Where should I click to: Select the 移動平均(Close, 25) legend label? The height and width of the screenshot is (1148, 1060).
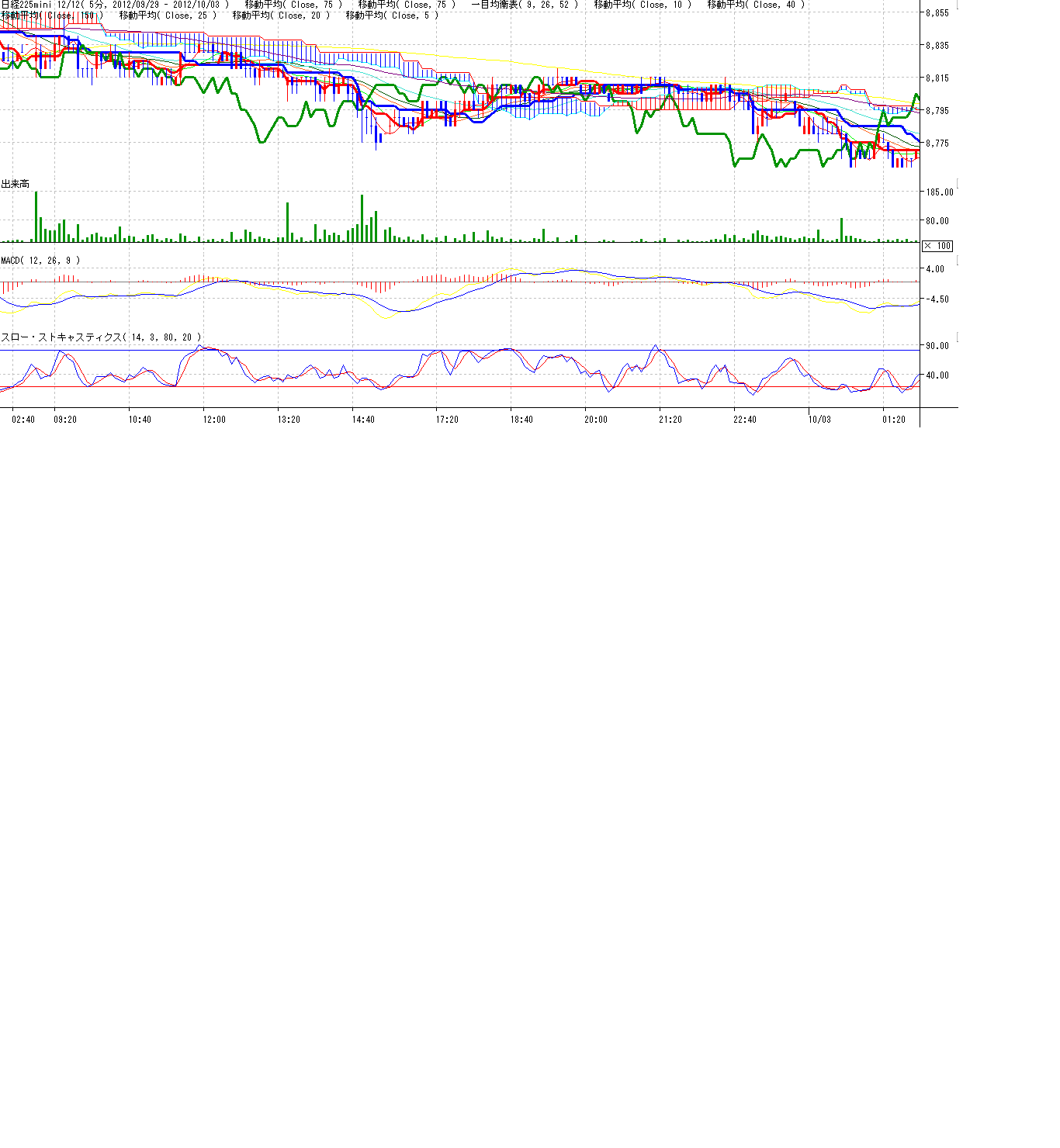coord(168,16)
